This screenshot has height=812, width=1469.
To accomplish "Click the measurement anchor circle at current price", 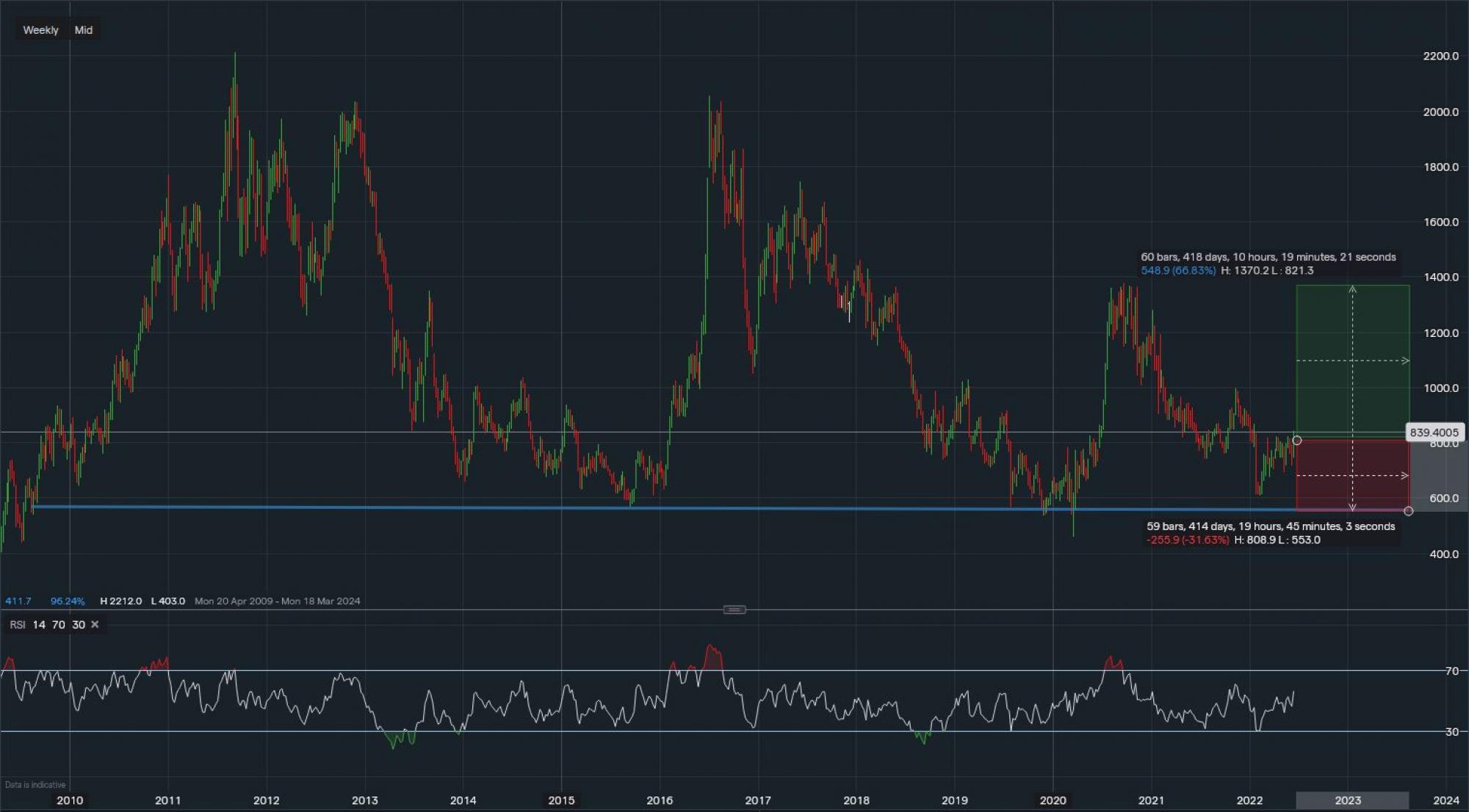I will click(x=1297, y=441).
